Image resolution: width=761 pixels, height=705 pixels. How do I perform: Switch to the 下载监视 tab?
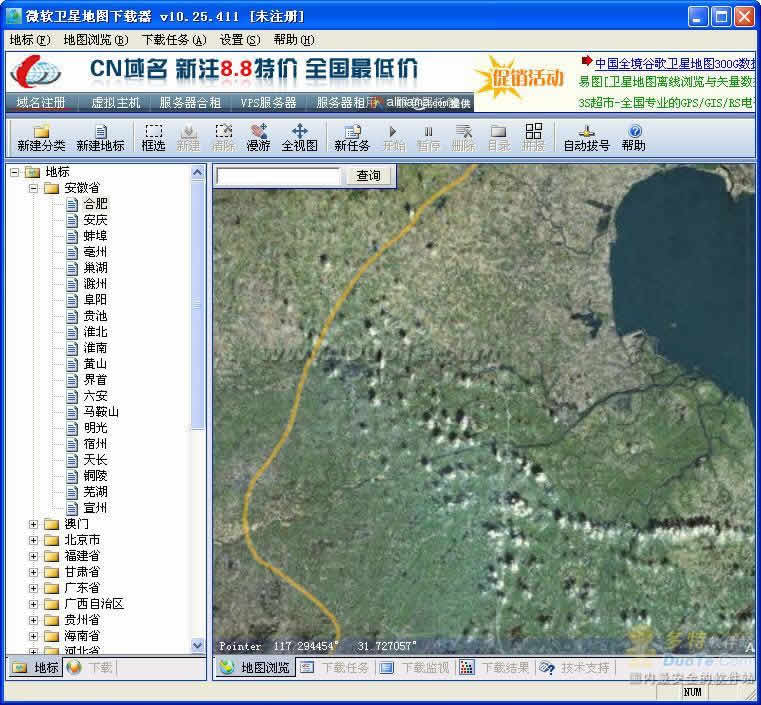click(414, 668)
